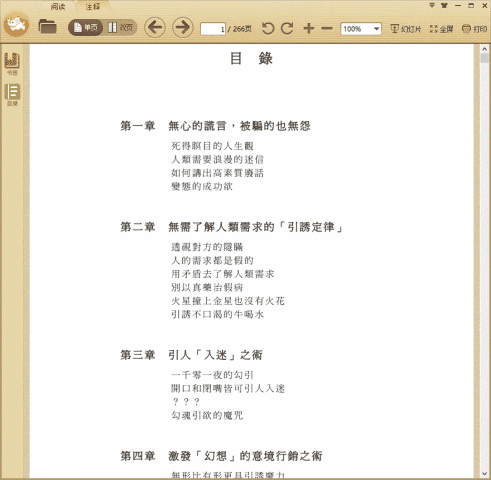This screenshot has width=491, height=480.
Task: Go to next page with right arrow
Action: click(x=182, y=27)
